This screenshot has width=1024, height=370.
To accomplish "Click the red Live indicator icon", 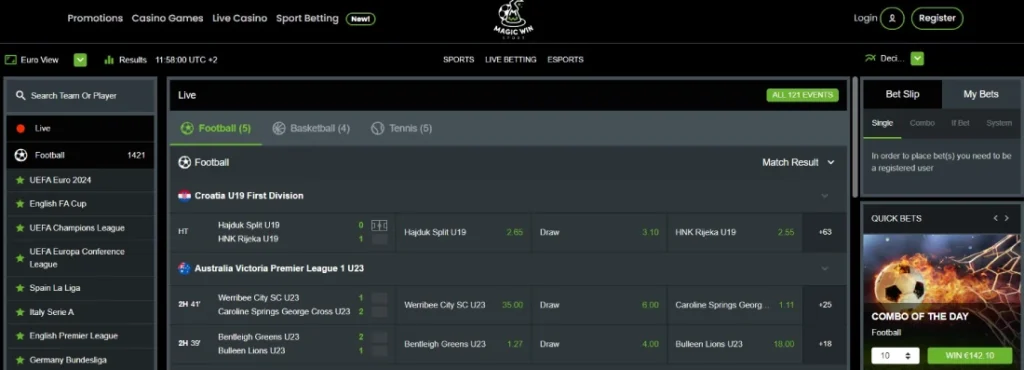I will point(20,129).
